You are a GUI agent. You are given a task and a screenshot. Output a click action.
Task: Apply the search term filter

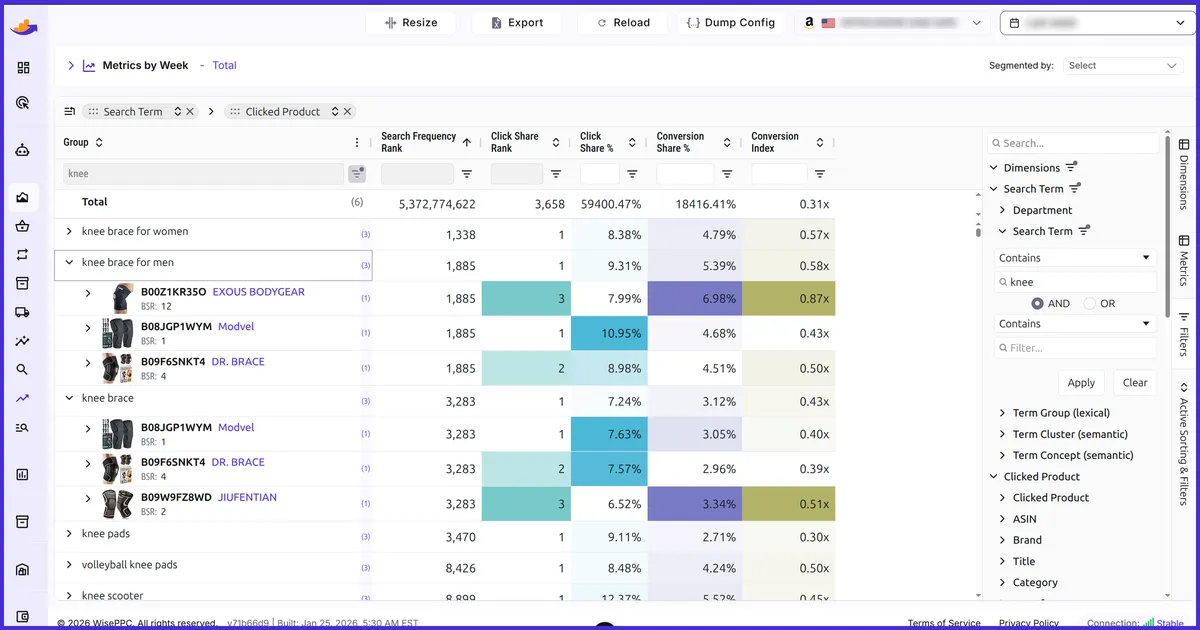1081,383
